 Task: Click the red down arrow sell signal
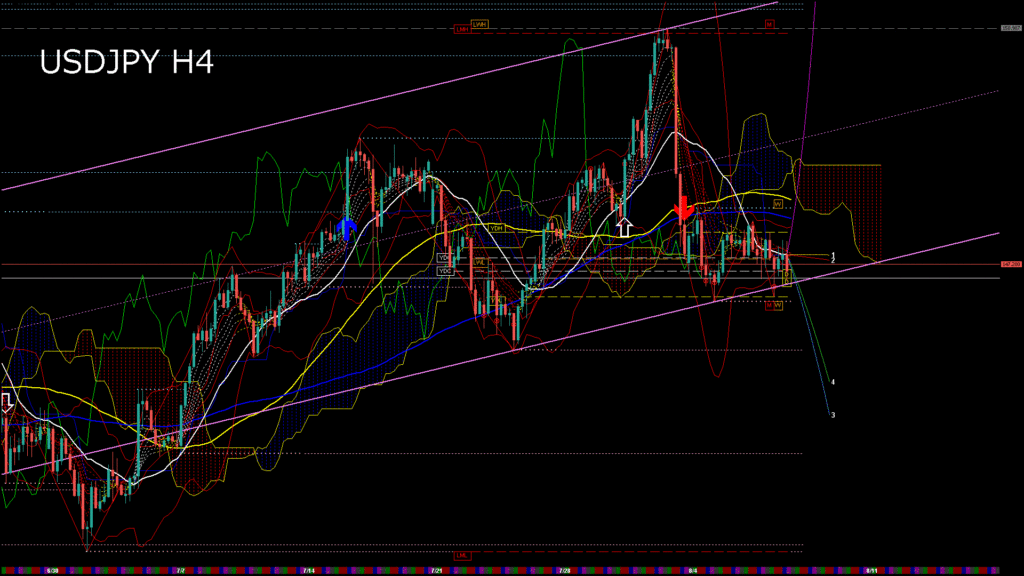pos(683,208)
